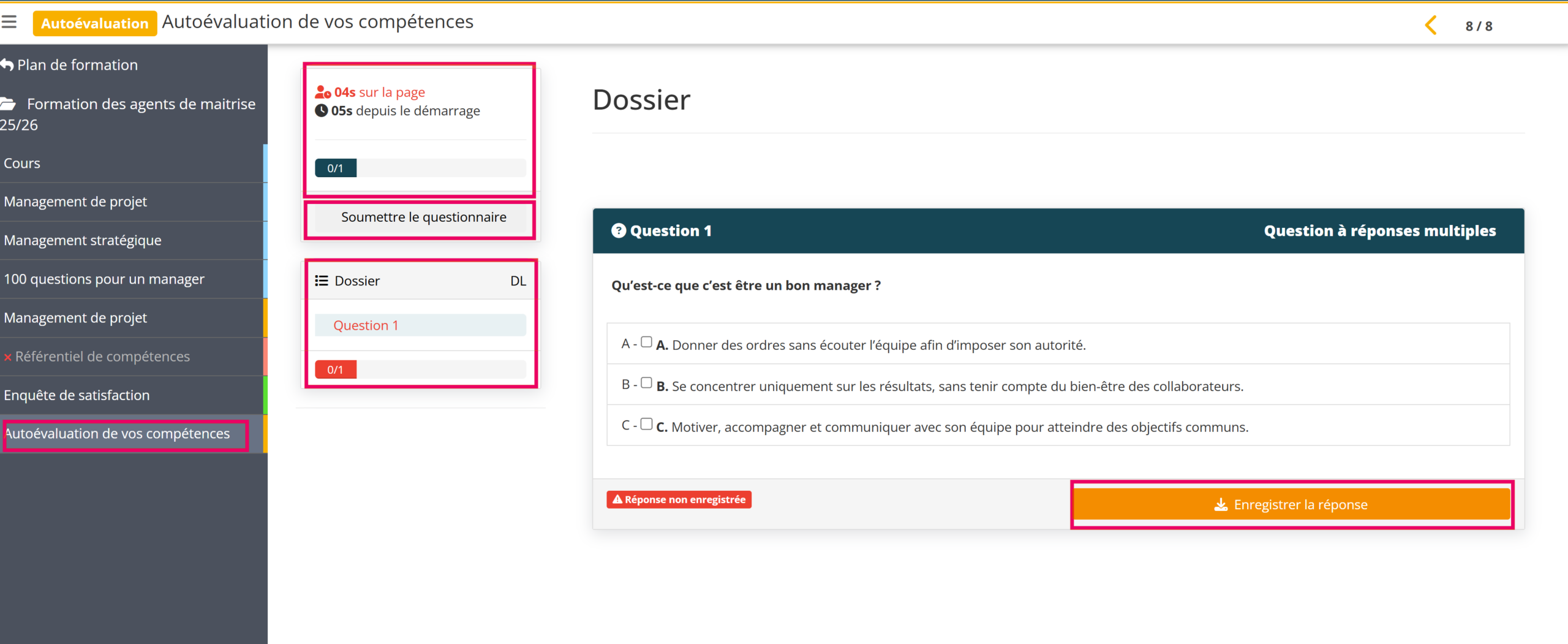The width and height of the screenshot is (1568, 644).
Task: Open the Cours section in sidebar
Action: [22, 164]
